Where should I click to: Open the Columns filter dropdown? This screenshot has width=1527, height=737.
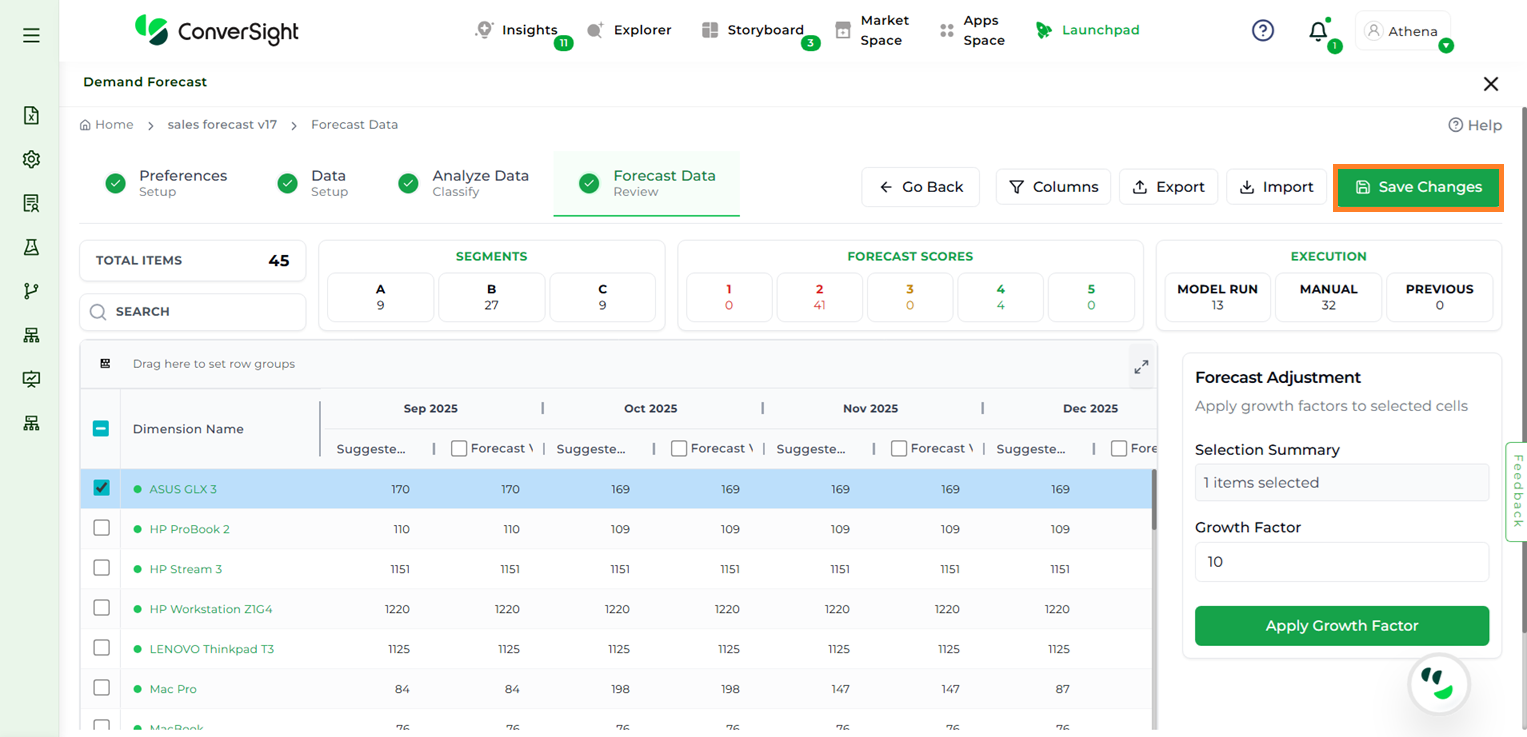1053,187
